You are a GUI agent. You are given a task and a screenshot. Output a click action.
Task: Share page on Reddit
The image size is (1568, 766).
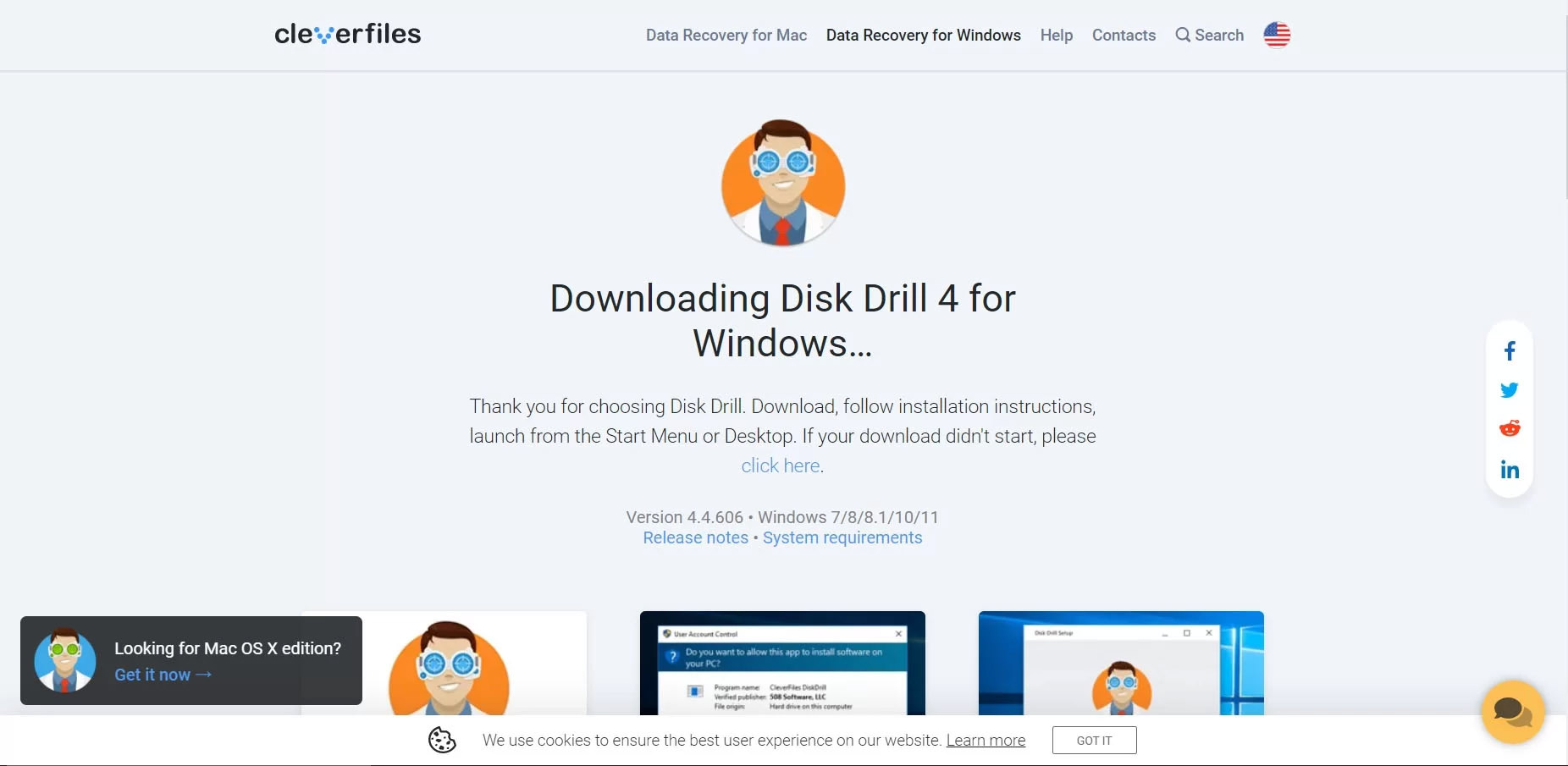tap(1510, 428)
